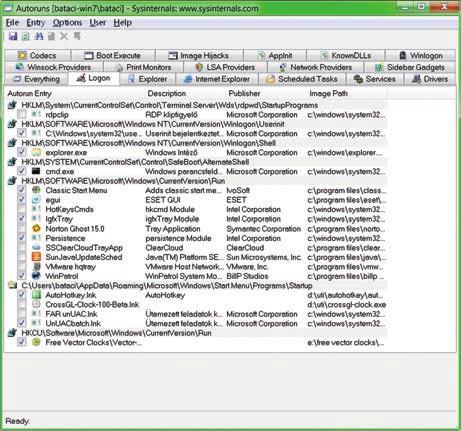Click the Find binoculars toolbar icon
Screen dimensions: 461x431
click(39, 36)
